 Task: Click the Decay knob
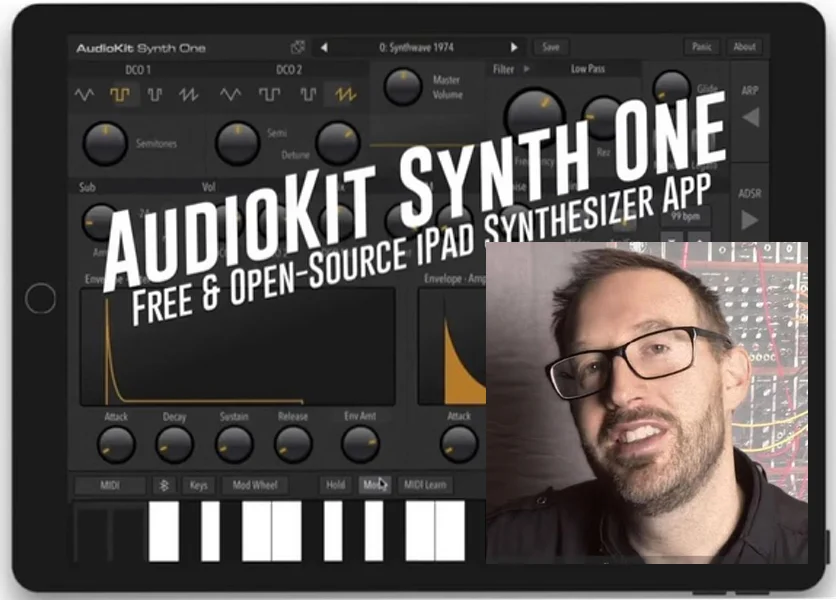pos(174,444)
